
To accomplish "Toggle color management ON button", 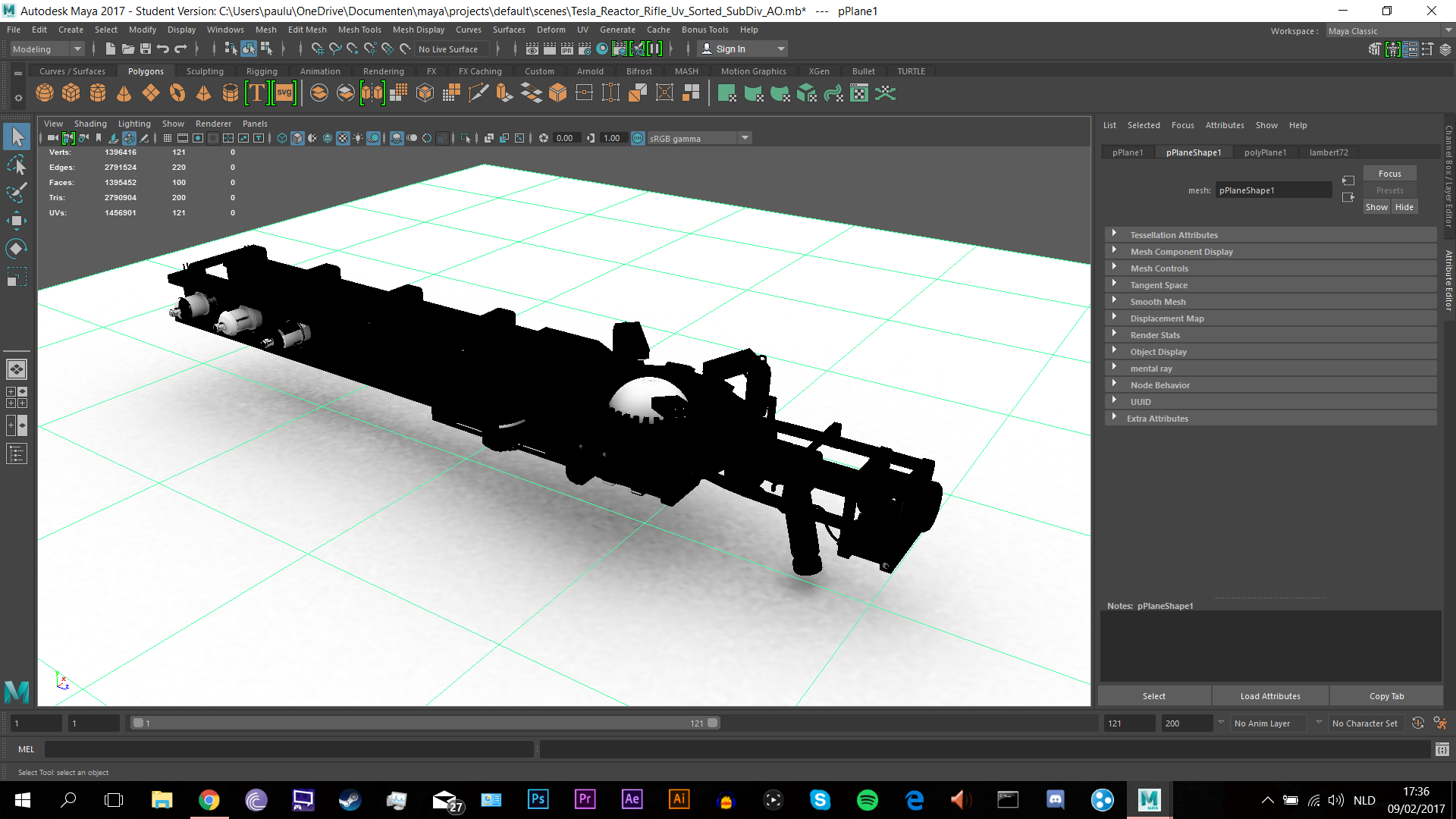I will (638, 138).
